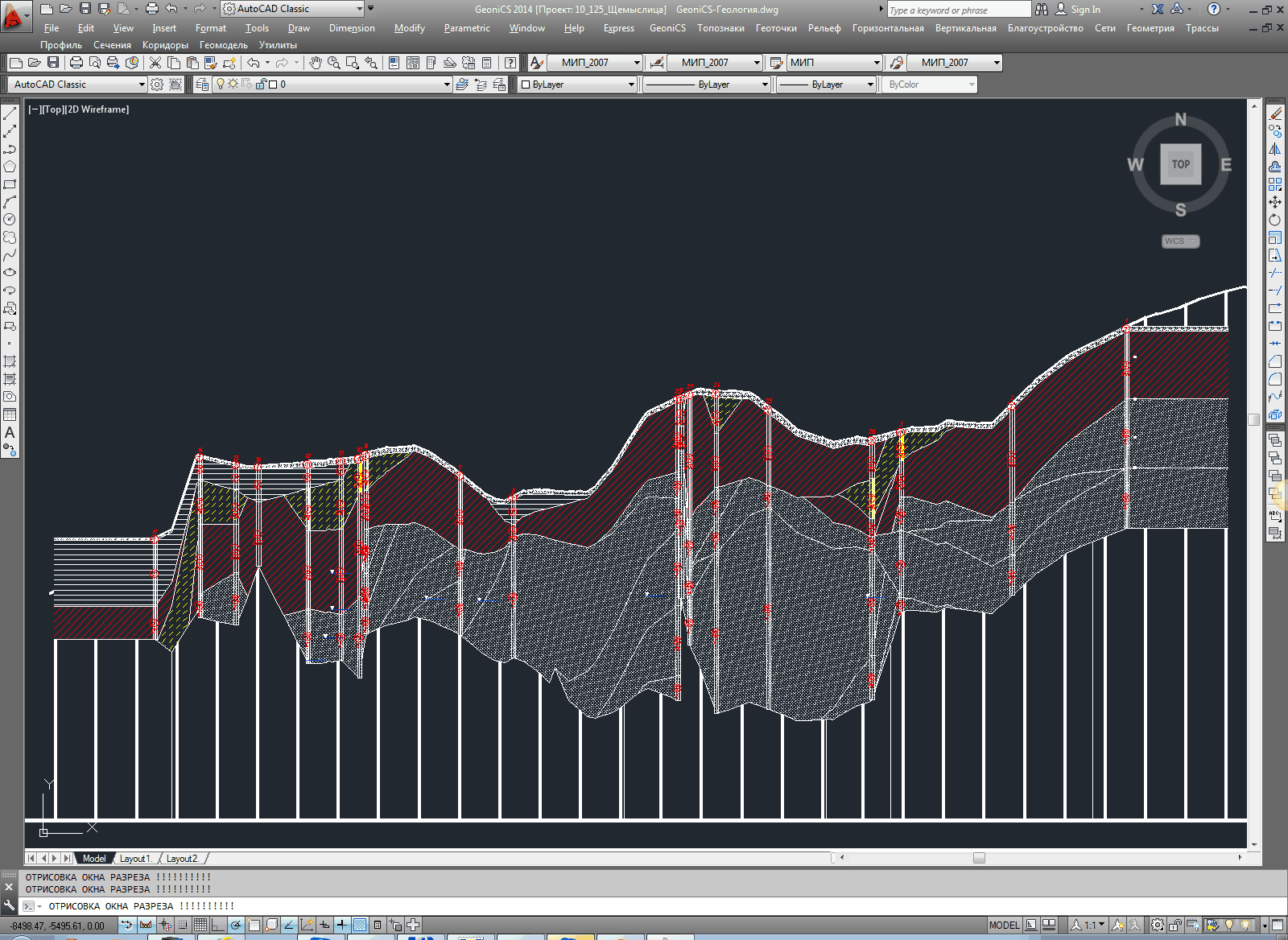
Task: Select the Line draw tool
Action: 10,114
